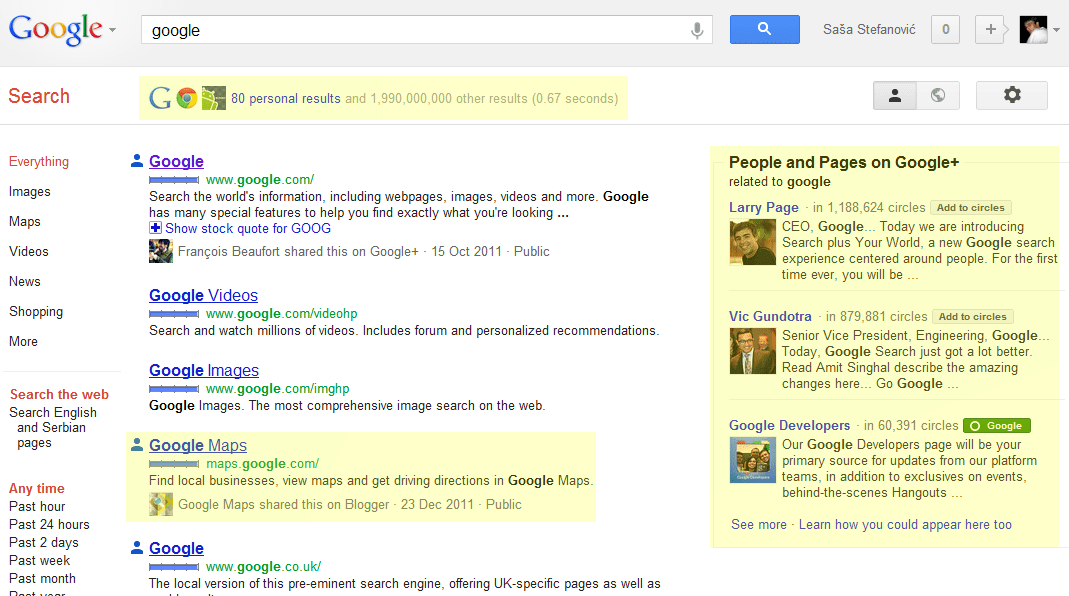This screenshot has width=1069, height=596.
Task: Click Vic Gundotra's profile photo
Action: (x=753, y=351)
